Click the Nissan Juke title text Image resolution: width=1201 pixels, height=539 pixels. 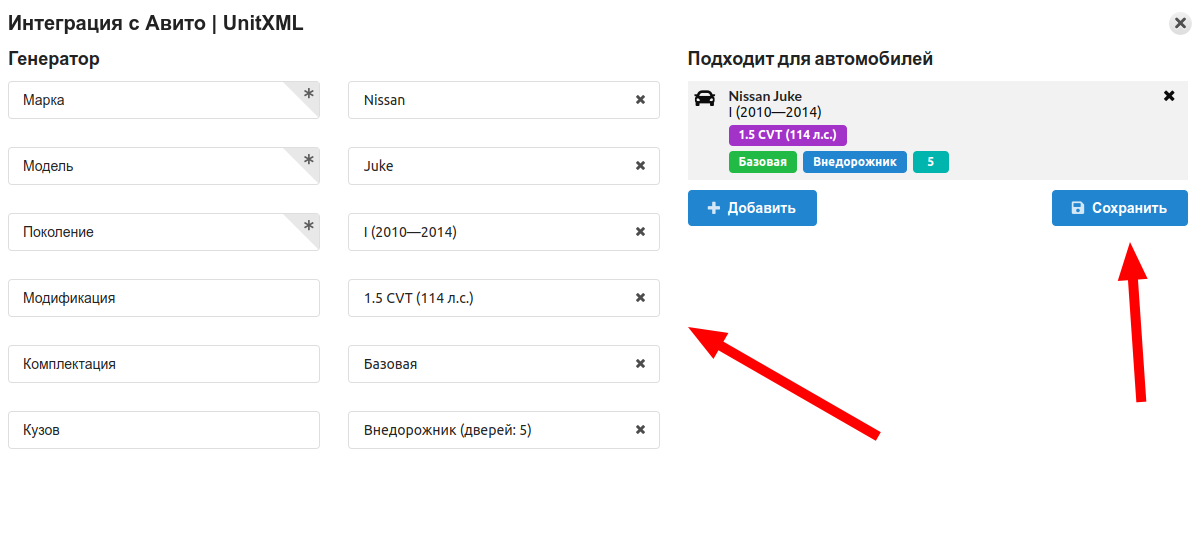pos(765,96)
